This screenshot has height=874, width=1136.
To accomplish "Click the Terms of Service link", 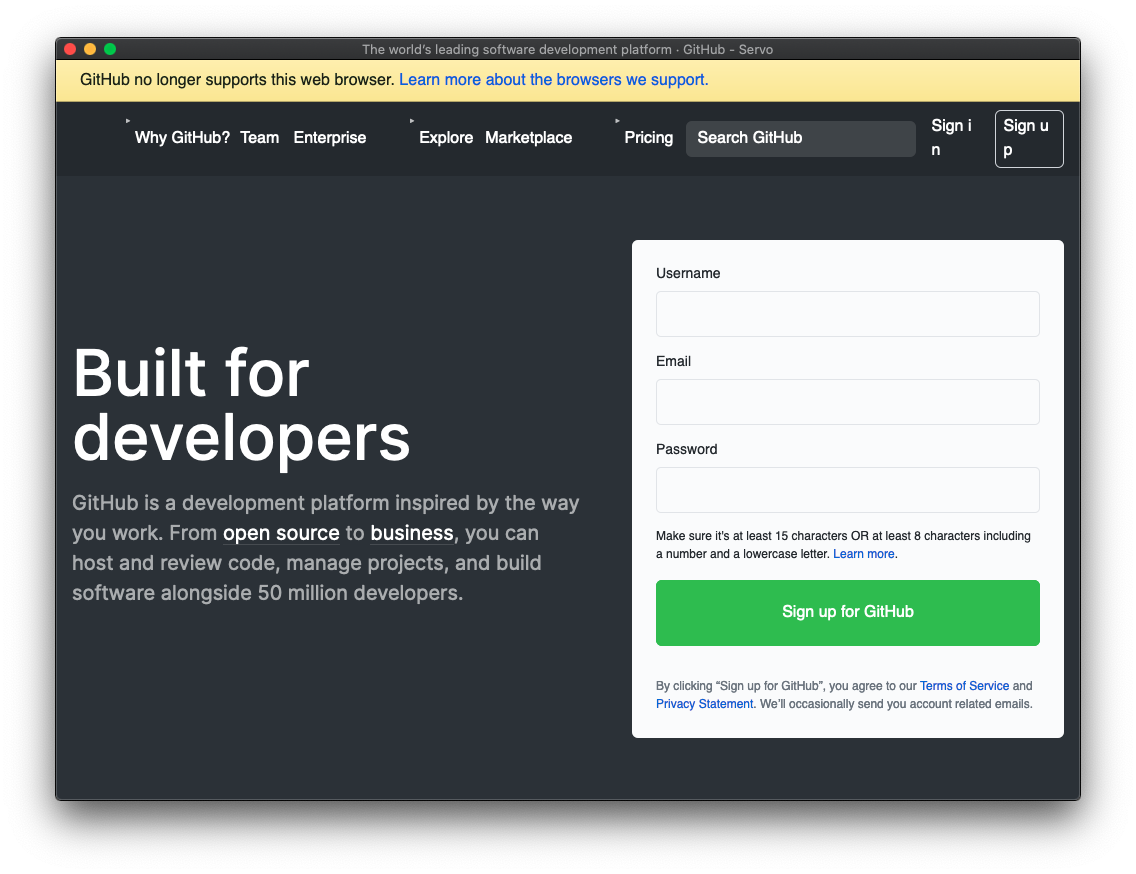I will tap(964, 685).
